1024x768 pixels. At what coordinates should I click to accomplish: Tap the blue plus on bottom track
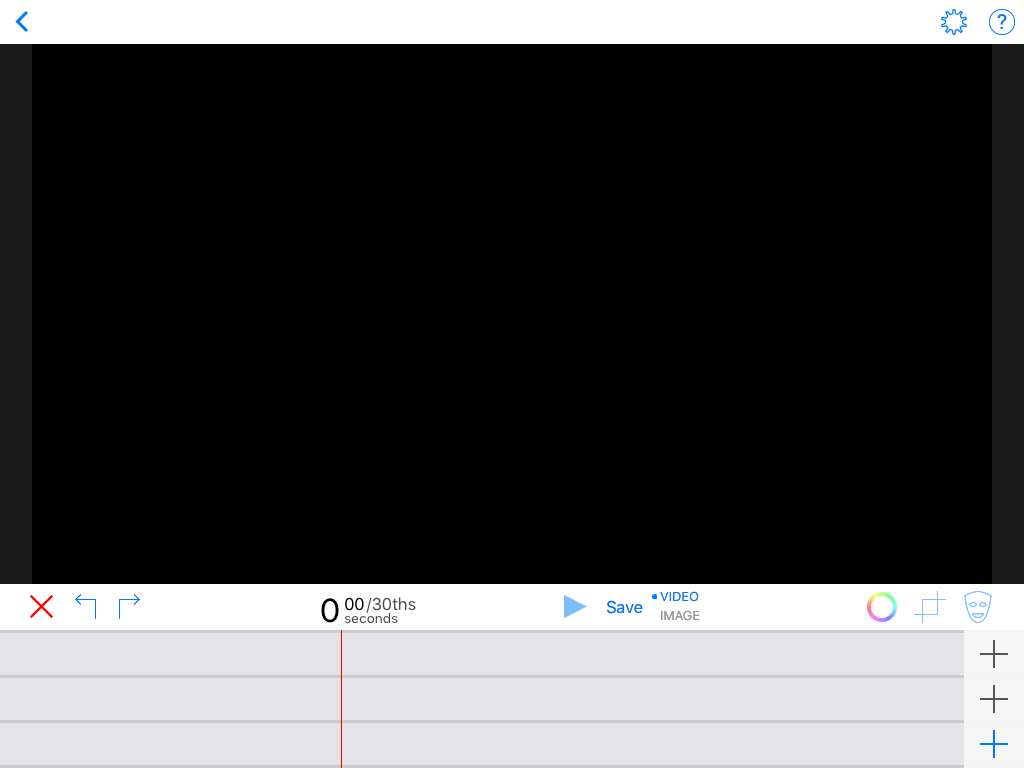point(993,744)
